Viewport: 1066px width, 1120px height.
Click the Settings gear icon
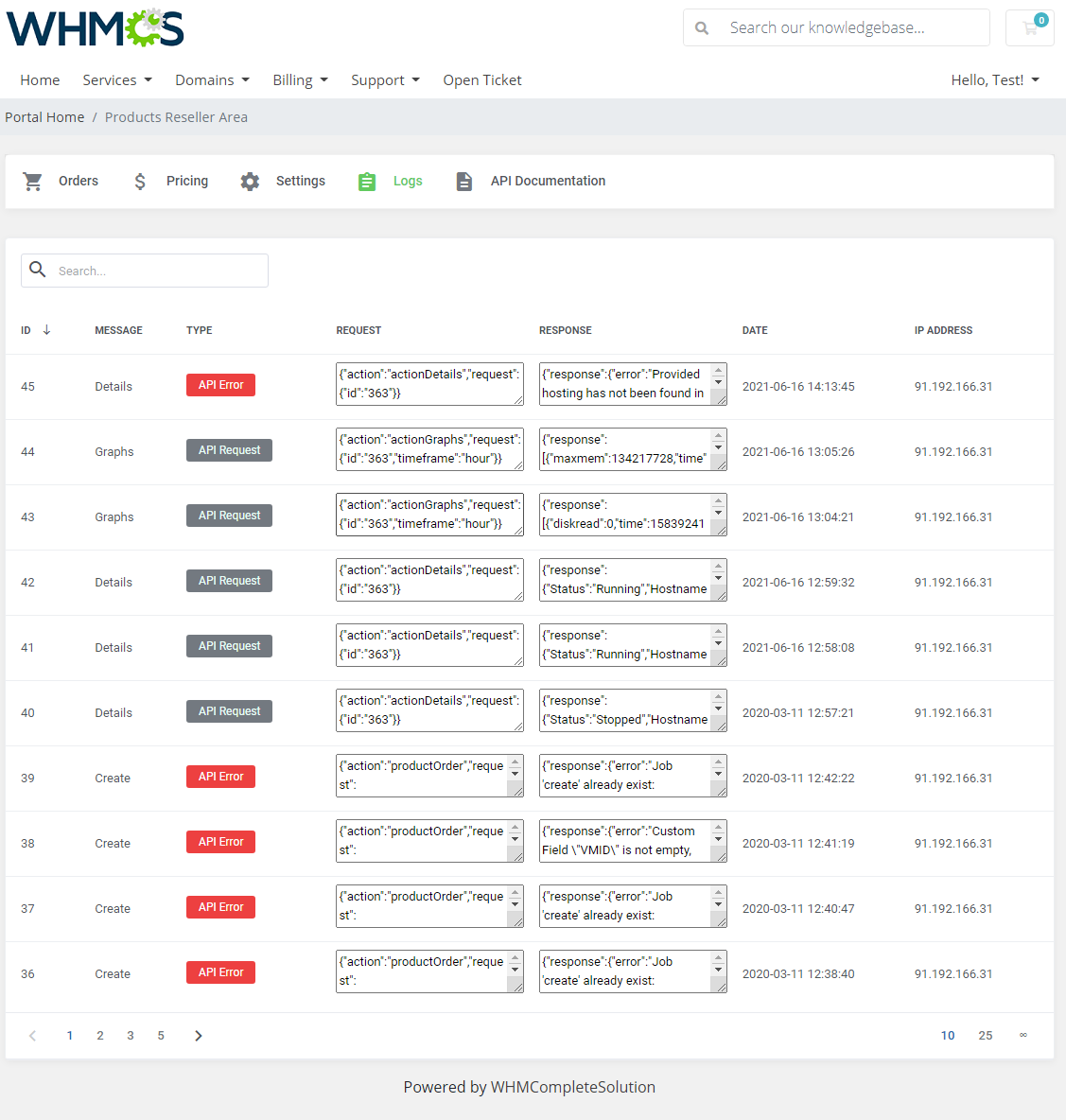(250, 182)
